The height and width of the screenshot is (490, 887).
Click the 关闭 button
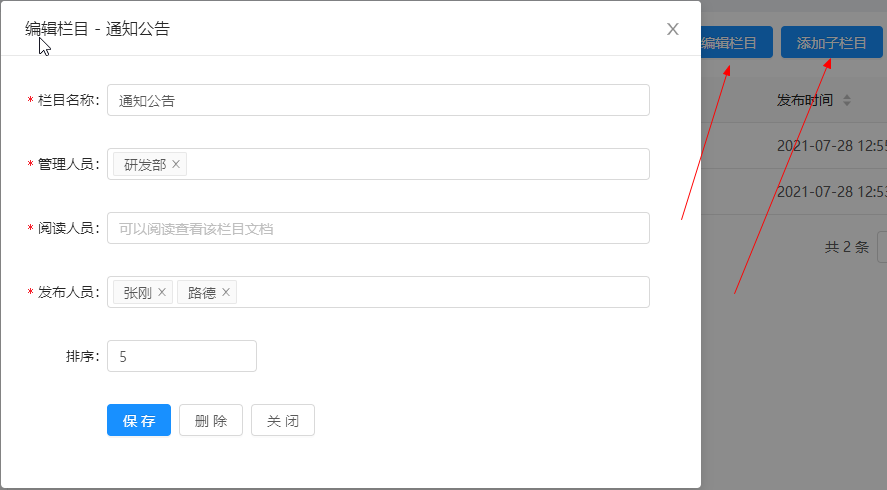tap(283, 420)
